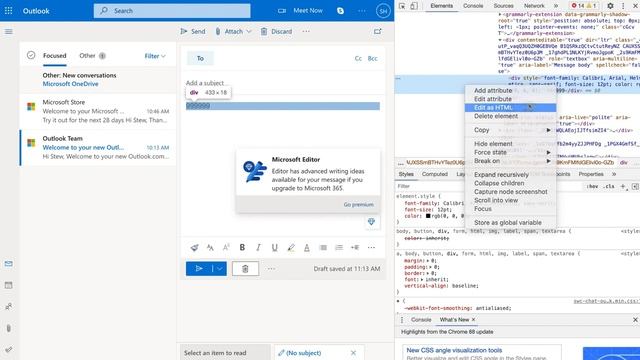The image size is (640, 360).
Task: Click the To recipients button
Action: pyautogui.click(x=200, y=58)
